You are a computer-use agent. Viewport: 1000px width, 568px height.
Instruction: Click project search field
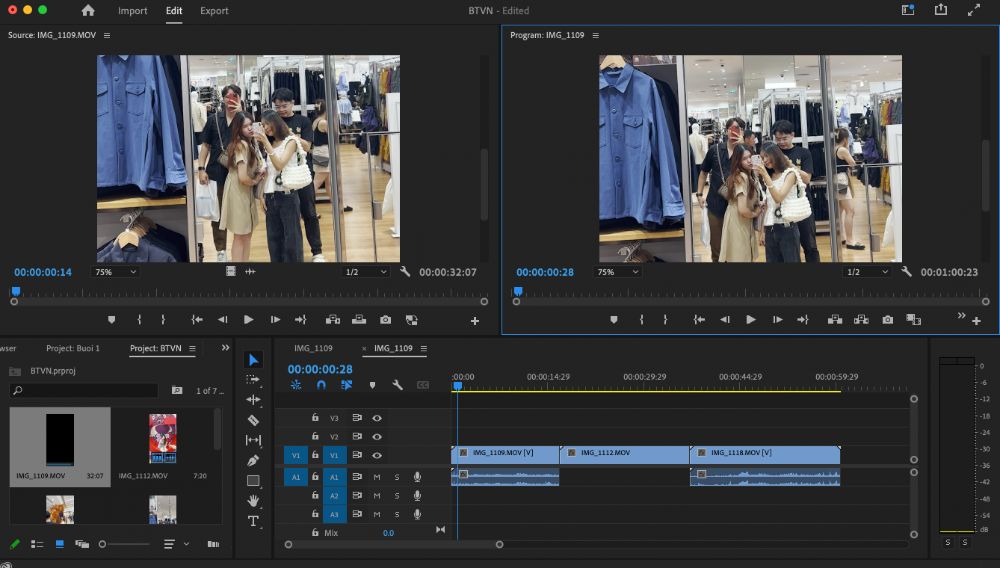point(84,390)
